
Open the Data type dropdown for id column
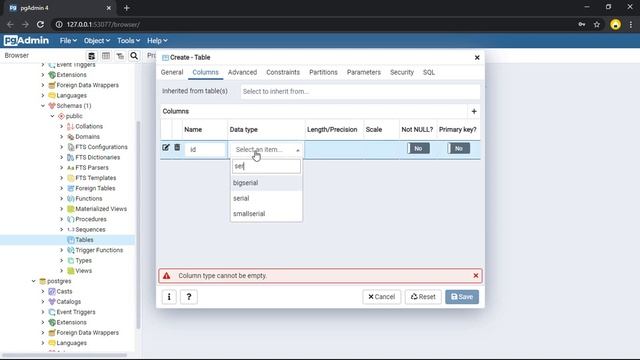click(267, 150)
